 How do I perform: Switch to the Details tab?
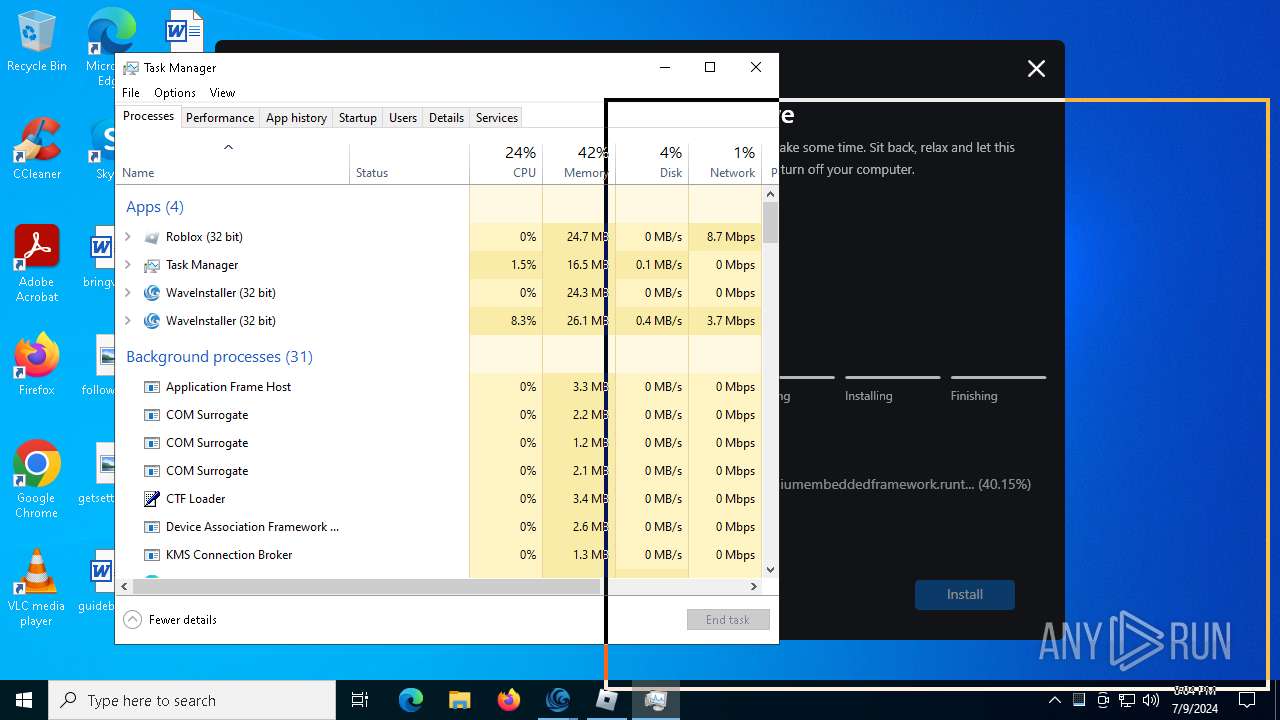pyautogui.click(x=446, y=118)
